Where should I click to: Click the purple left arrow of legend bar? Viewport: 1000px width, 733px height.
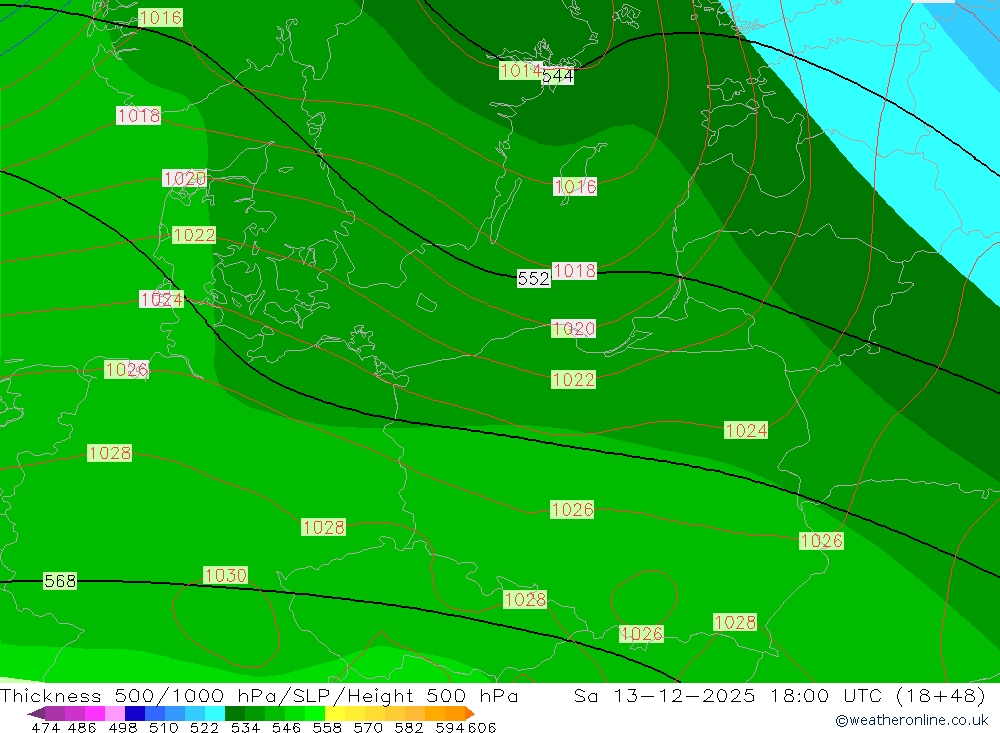[36, 713]
